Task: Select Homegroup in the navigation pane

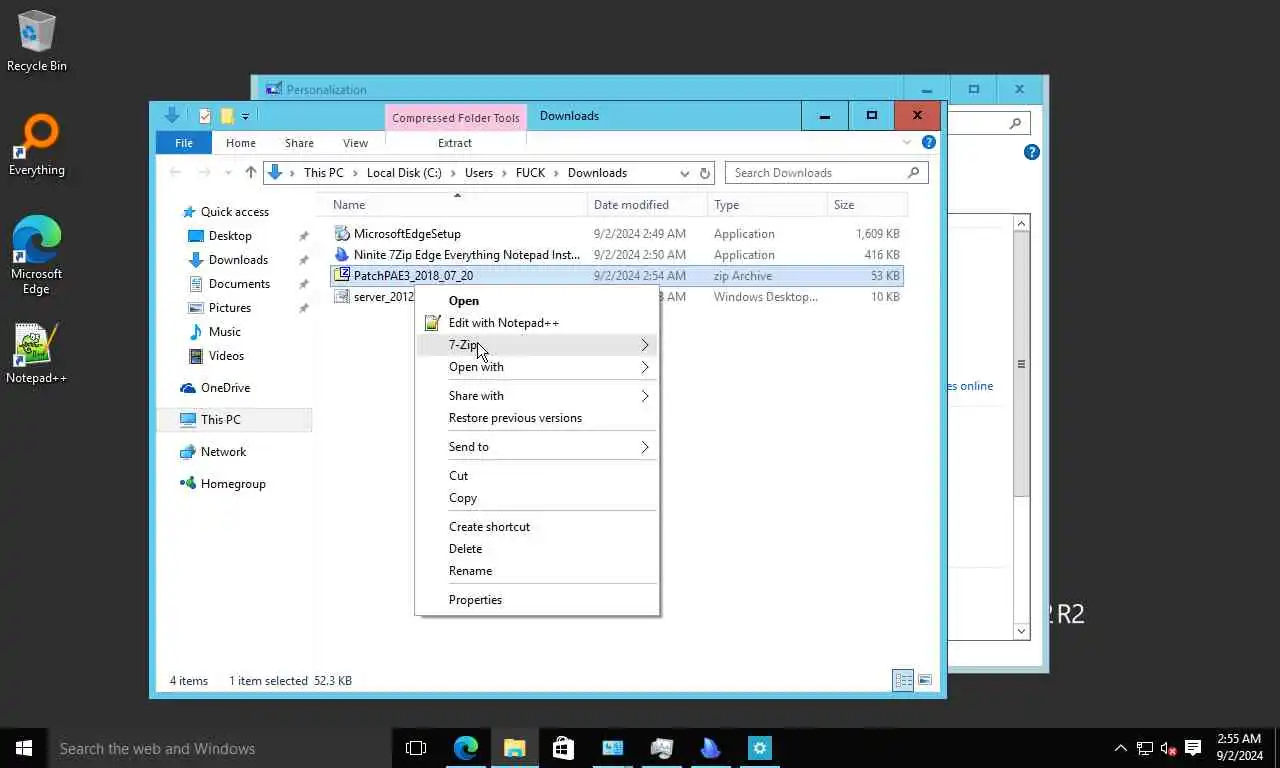Action: tap(233, 484)
